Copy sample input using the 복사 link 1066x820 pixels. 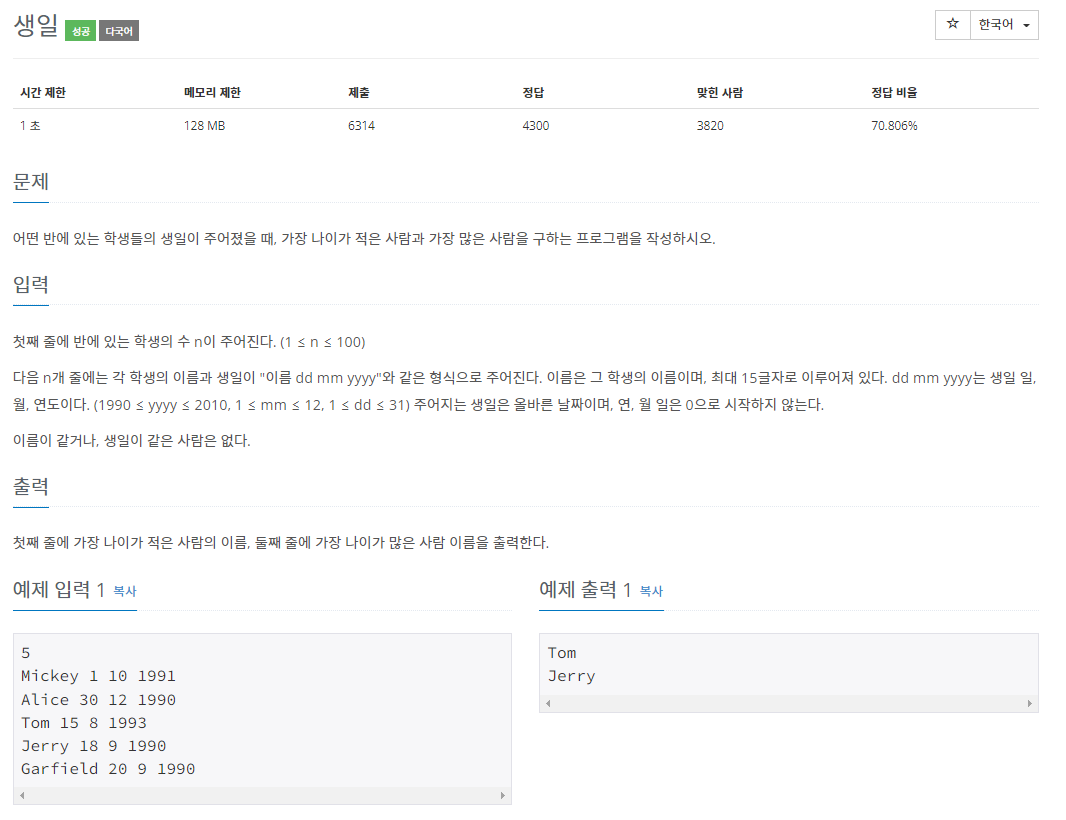point(124,591)
